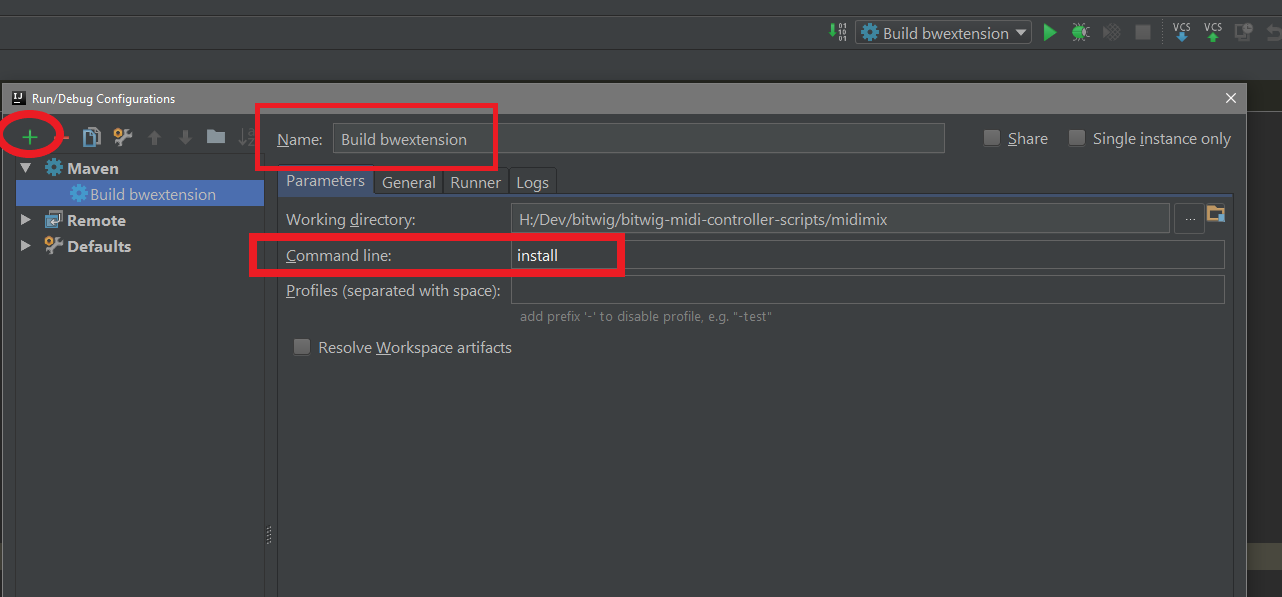Click the create new folder icon
Screen dimensions: 1282x597
click(216, 136)
